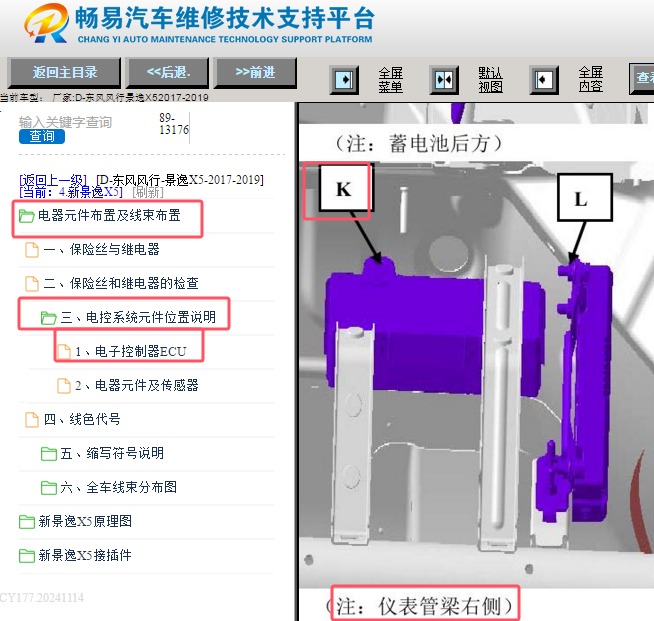Expand the 五、缩写符号说明 folder
654x621 pixels.
[112, 453]
